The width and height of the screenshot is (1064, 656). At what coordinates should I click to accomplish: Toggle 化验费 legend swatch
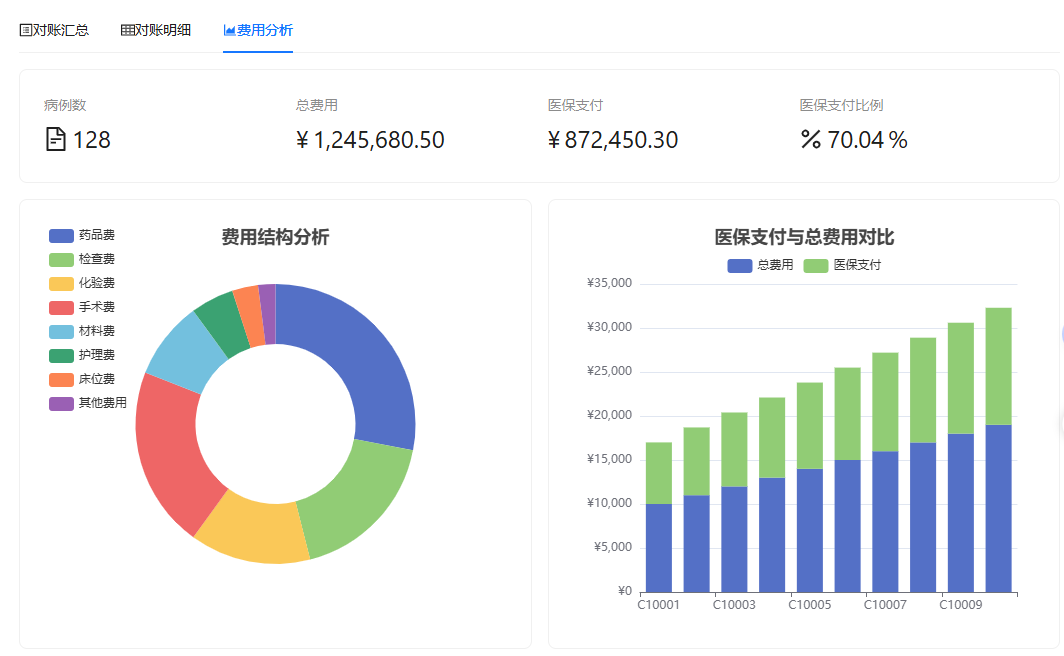coord(61,283)
